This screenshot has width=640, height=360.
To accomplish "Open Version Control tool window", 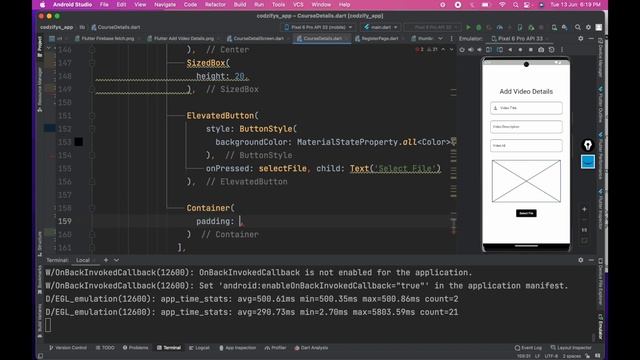I will click(x=68, y=348).
